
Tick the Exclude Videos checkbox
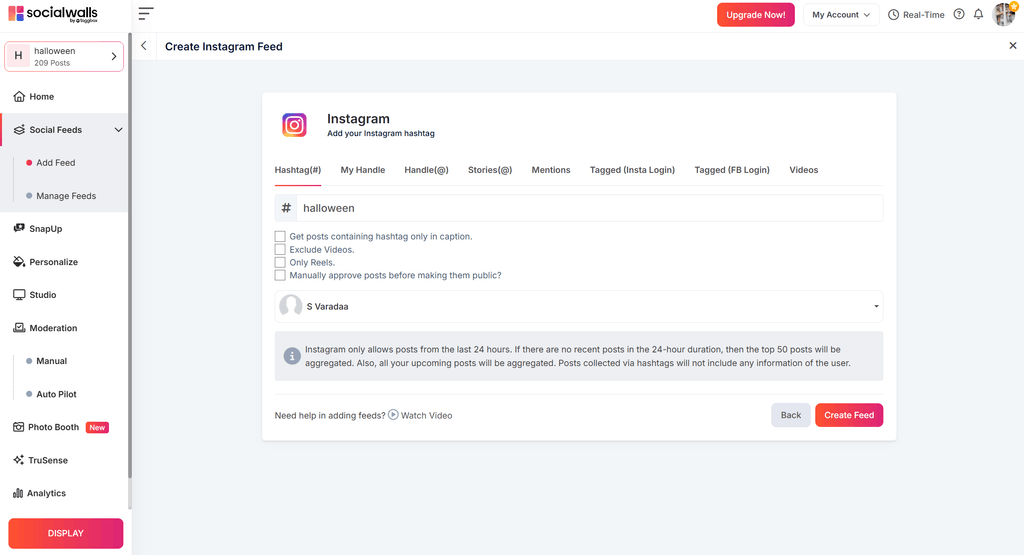[280, 249]
